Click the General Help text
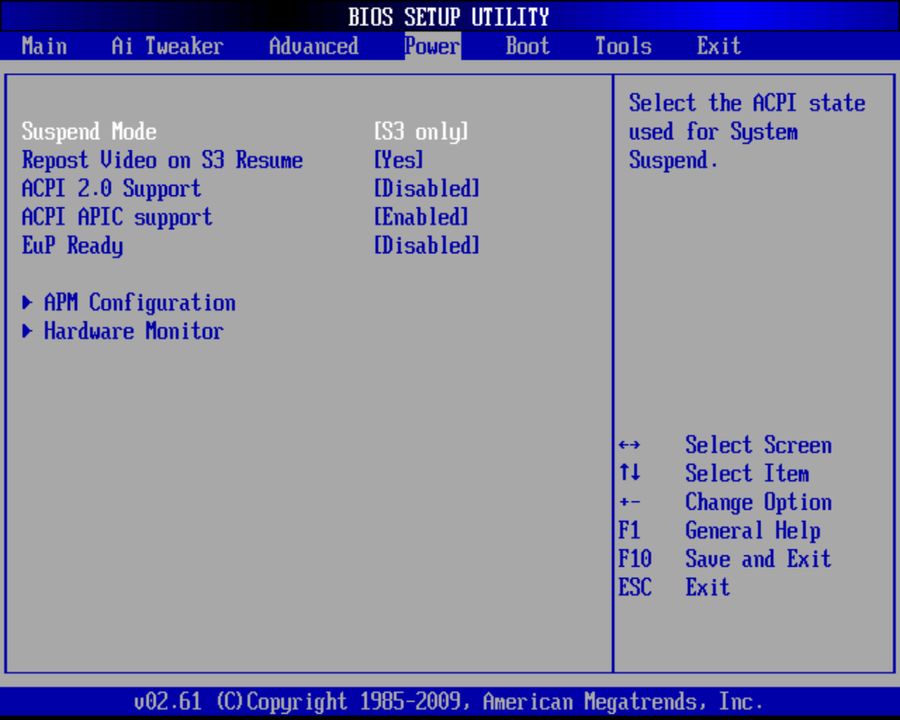Viewport: 900px width, 720px height. pyautogui.click(x=753, y=531)
